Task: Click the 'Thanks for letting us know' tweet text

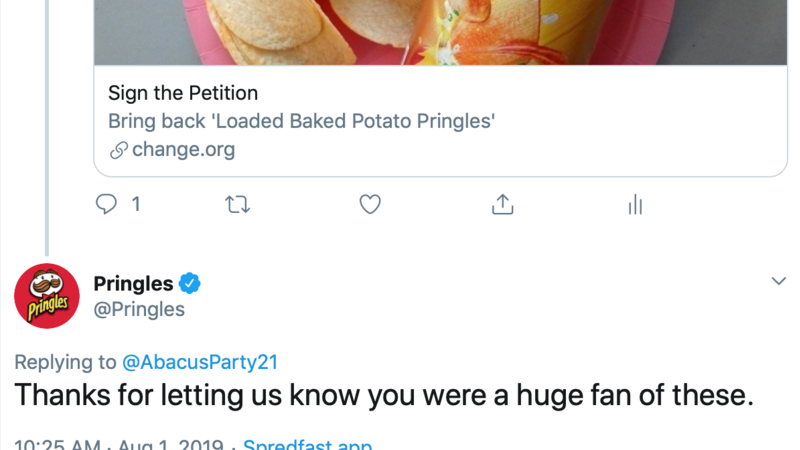Action: point(383,395)
